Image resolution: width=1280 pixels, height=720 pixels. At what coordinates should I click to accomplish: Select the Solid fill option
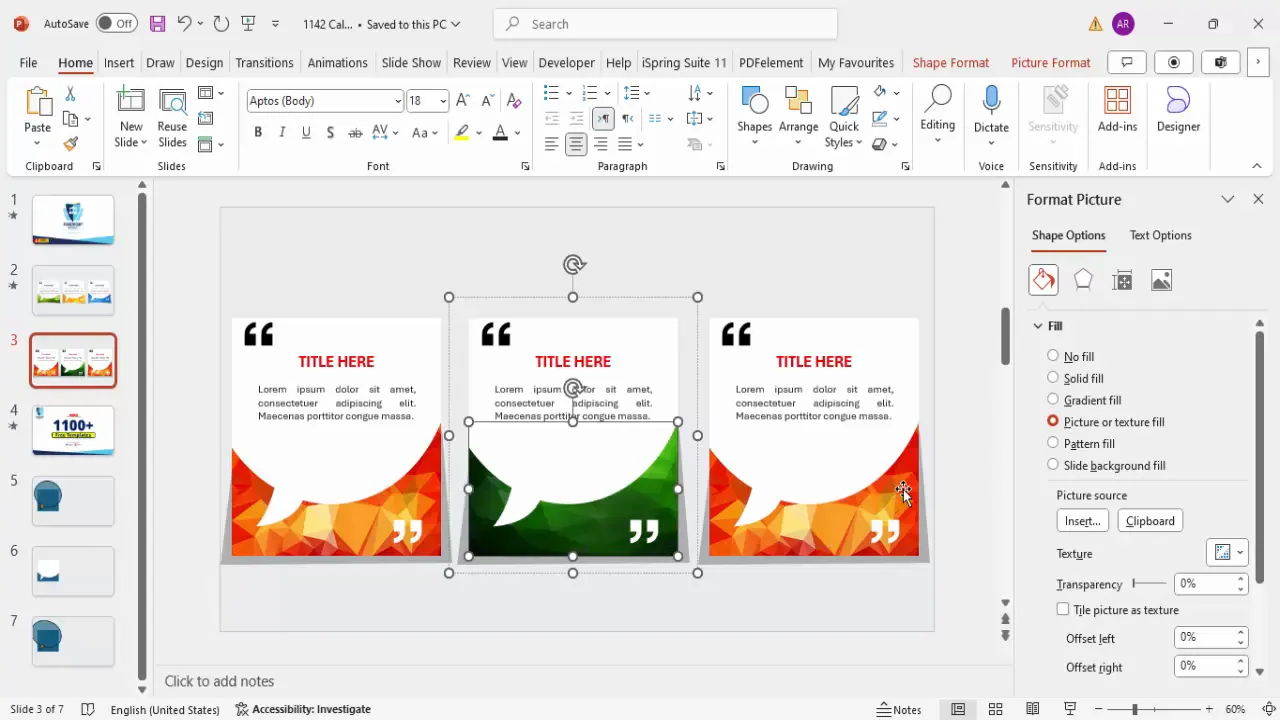pyautogui.click(x=1053, y=378)
